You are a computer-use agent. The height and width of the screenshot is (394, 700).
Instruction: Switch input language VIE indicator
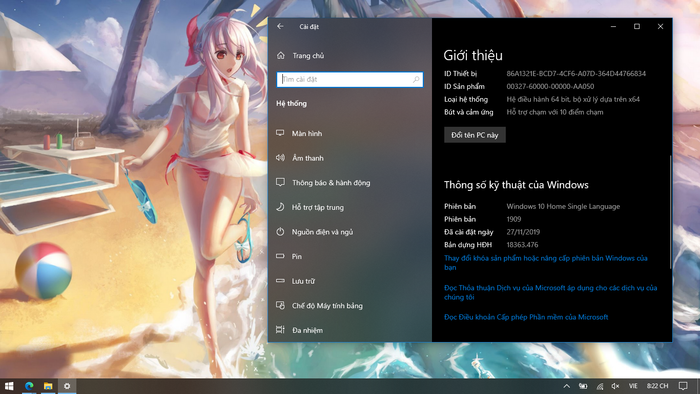tap(633, 386)
